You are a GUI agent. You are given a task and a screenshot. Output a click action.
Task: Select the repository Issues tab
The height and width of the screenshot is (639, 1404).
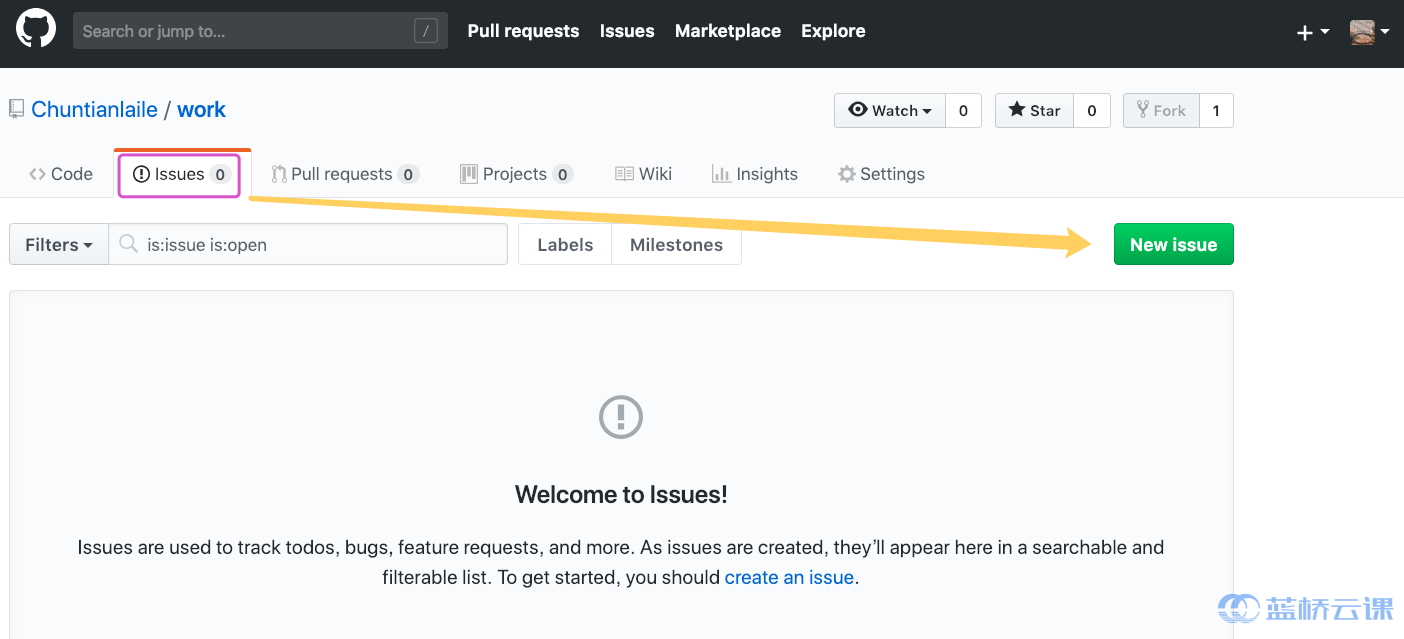pos(180,174)
